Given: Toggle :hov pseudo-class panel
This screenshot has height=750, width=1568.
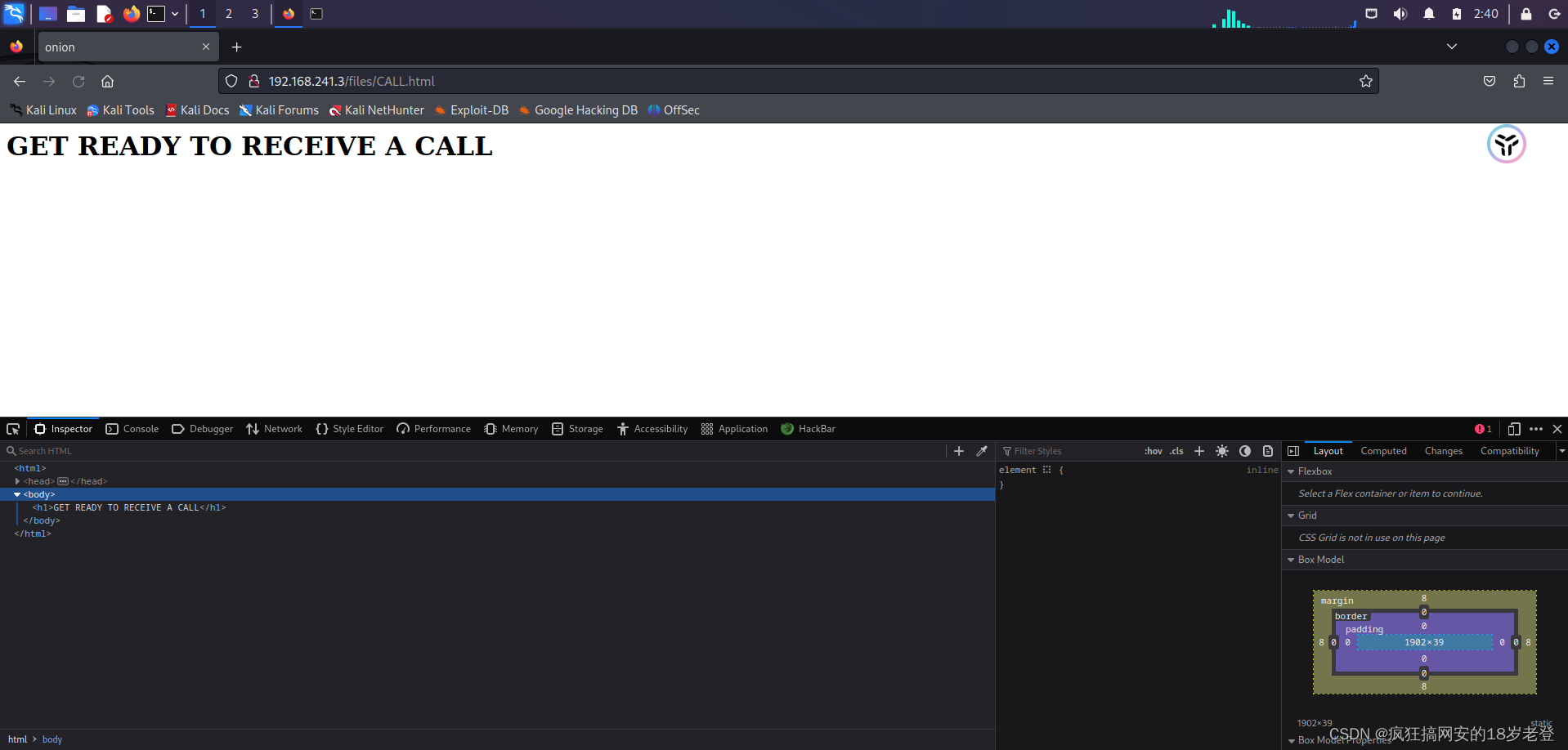Looking at the screenshot, I should click(x=1153, y=451).
